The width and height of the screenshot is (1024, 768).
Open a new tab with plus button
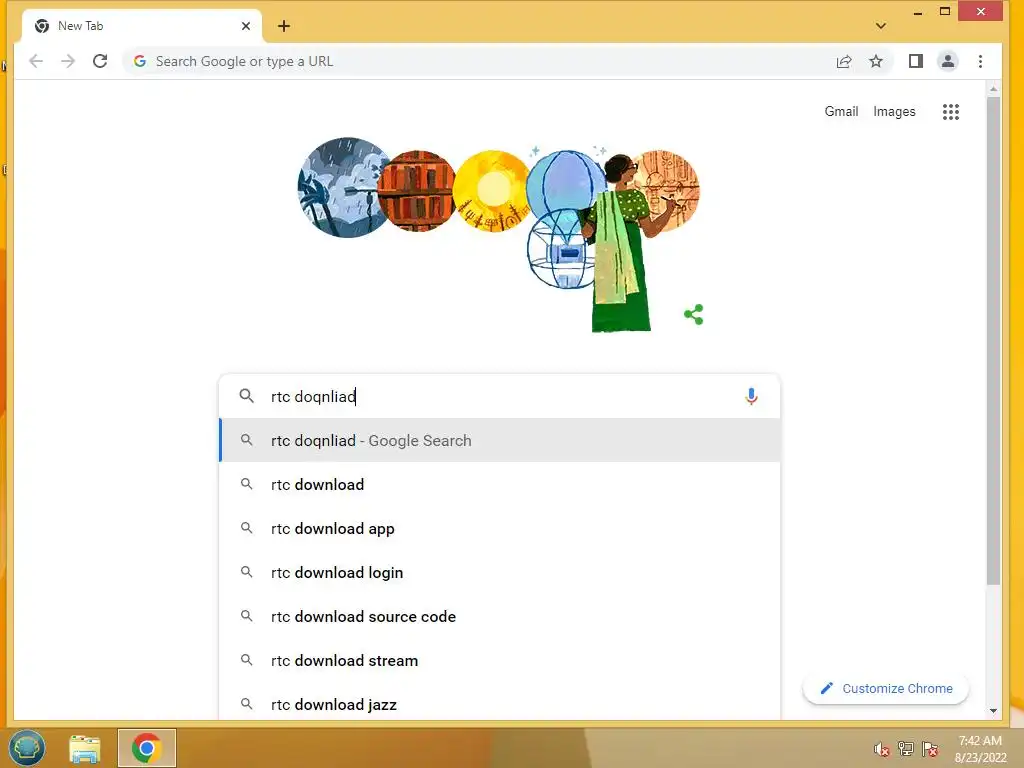point(283,26)
